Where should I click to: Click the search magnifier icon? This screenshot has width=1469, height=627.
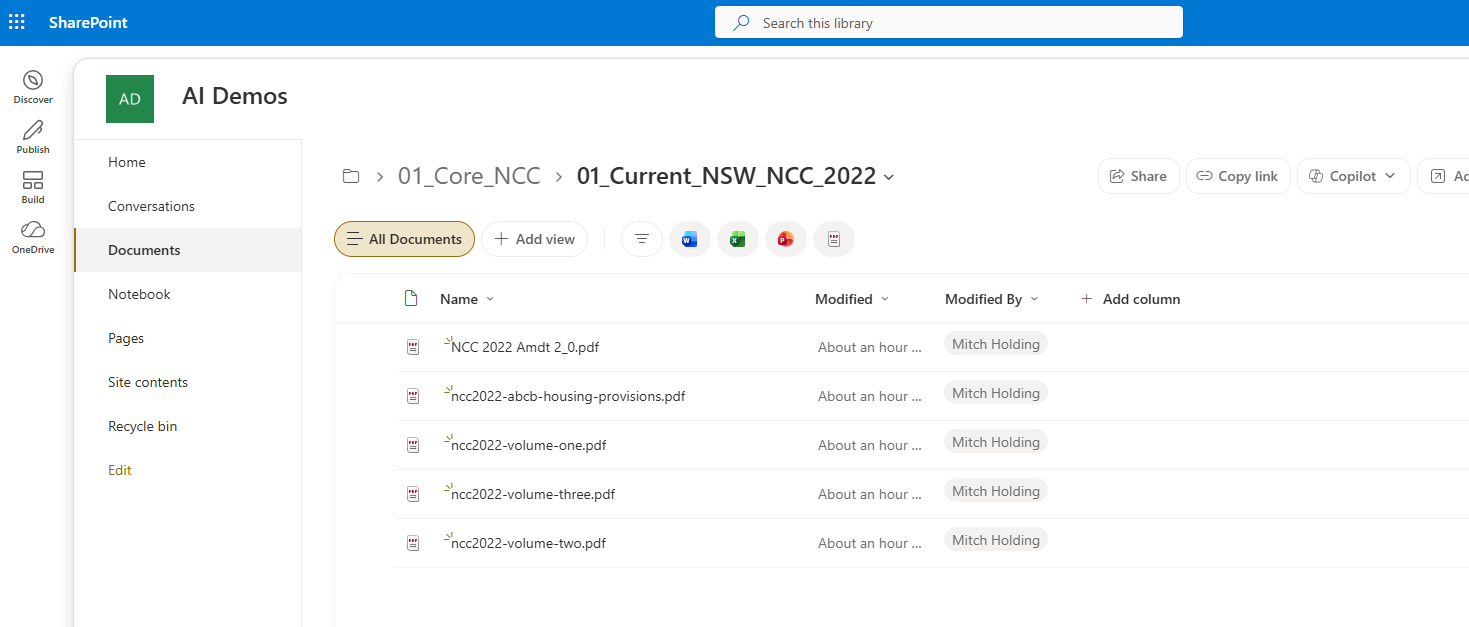click(741, 22)
